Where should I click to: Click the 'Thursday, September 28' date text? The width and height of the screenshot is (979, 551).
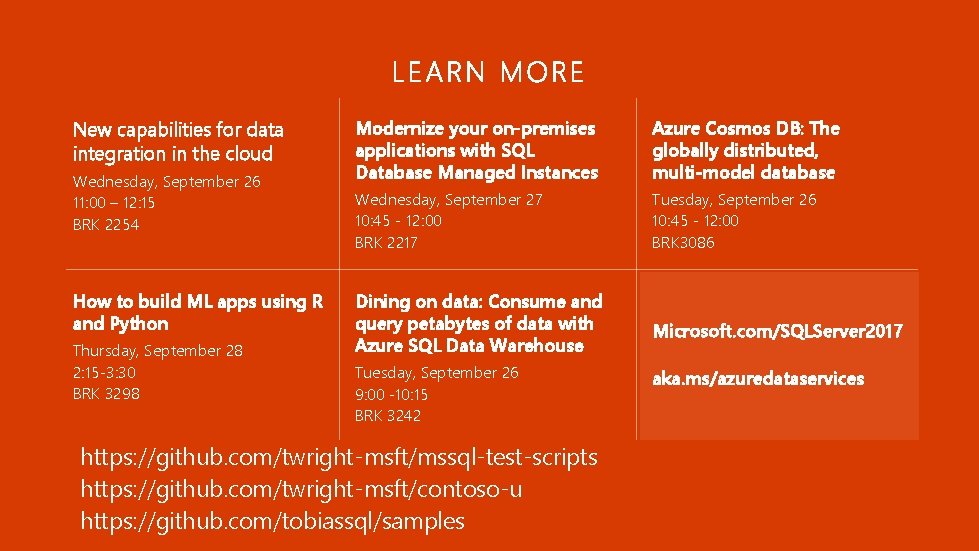(x=157, y=351)
